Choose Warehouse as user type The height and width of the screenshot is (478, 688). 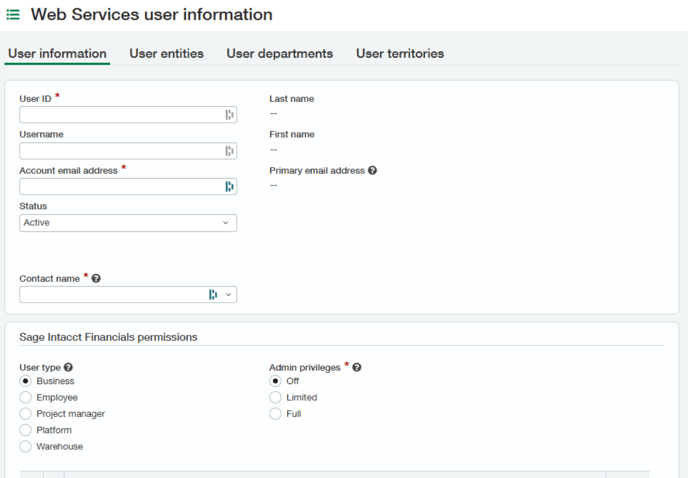point(25,446)
